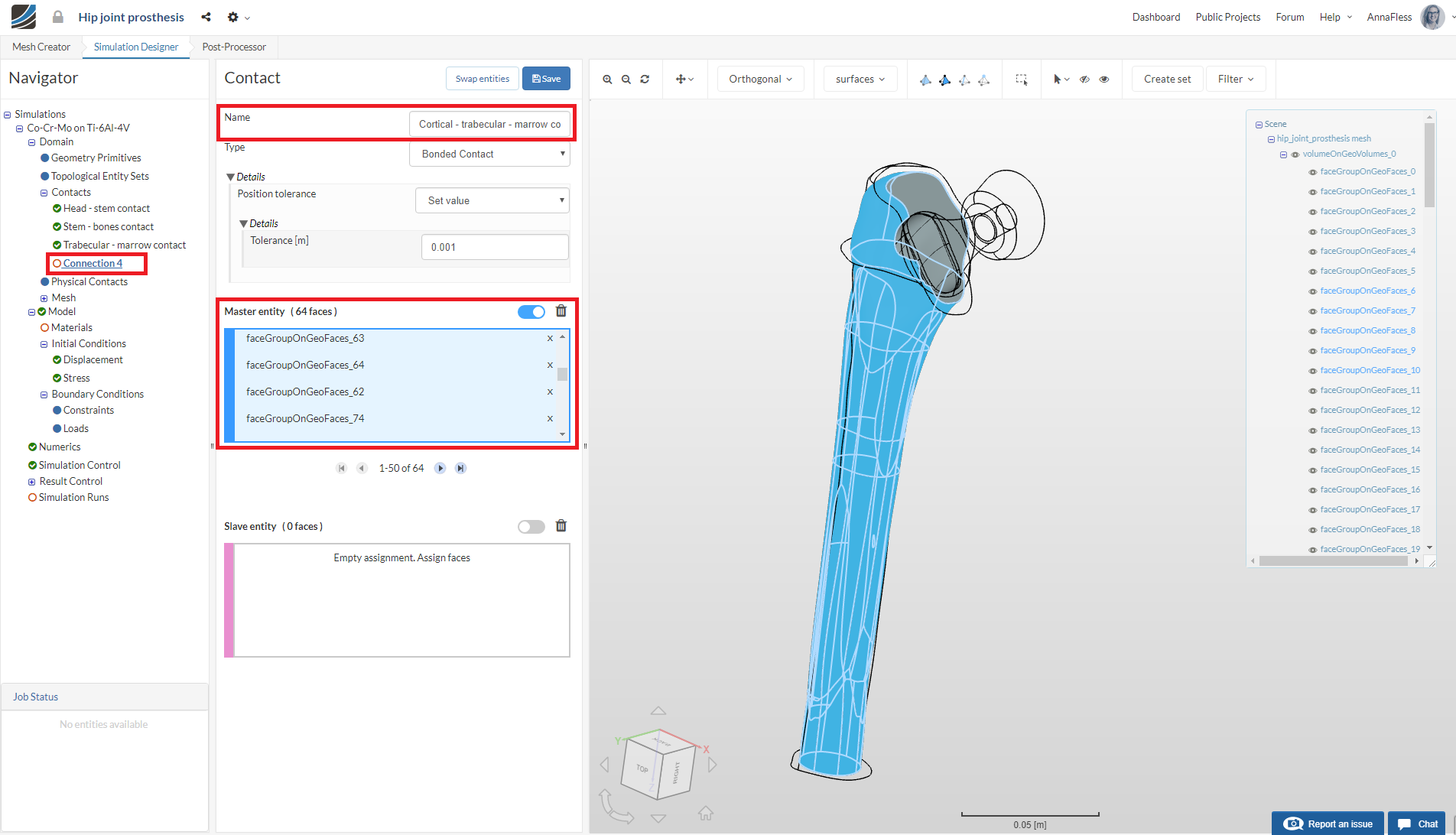Jump to the last page of faces
This screenshot has height=835, width=1456.
coord(460,468)
